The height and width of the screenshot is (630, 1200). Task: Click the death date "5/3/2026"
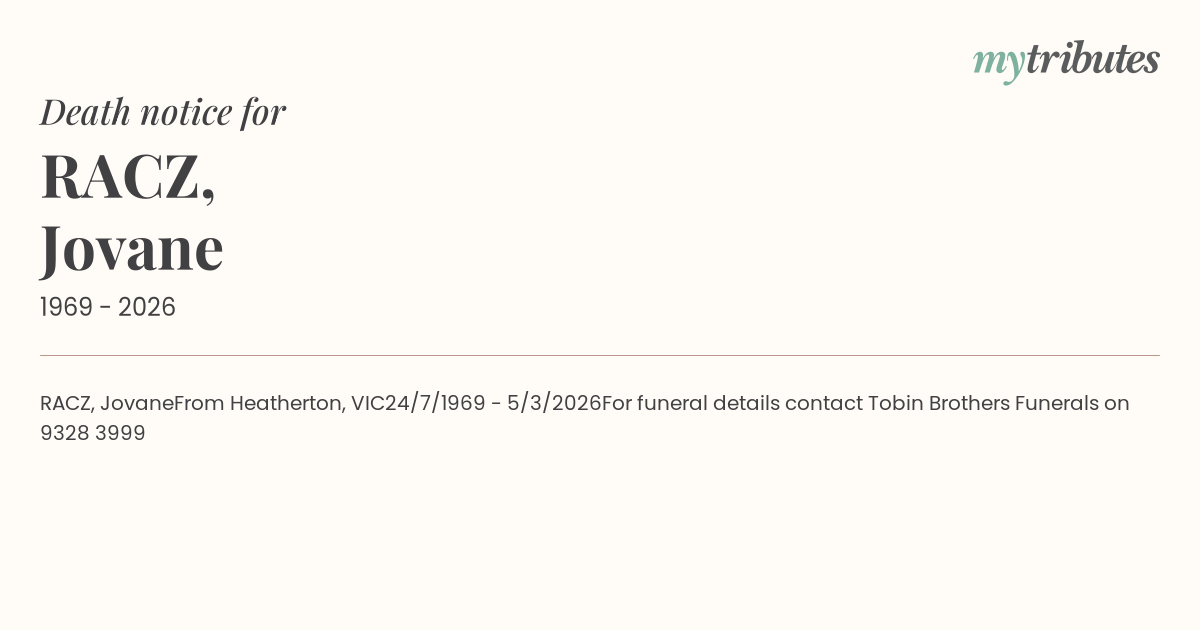click(x=556, y=404)
